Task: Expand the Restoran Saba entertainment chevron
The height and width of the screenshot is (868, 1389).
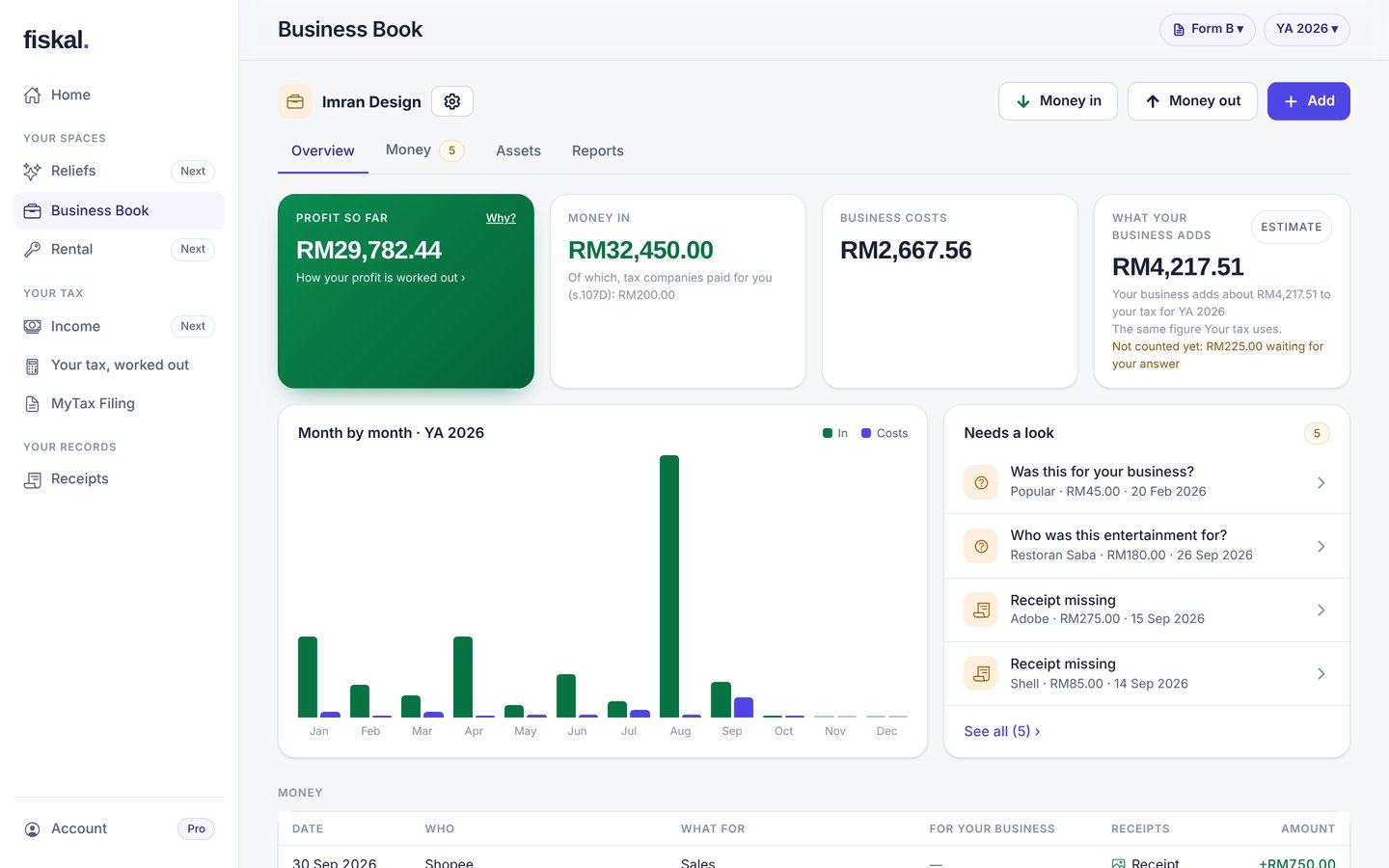Action: (1321, 546)
